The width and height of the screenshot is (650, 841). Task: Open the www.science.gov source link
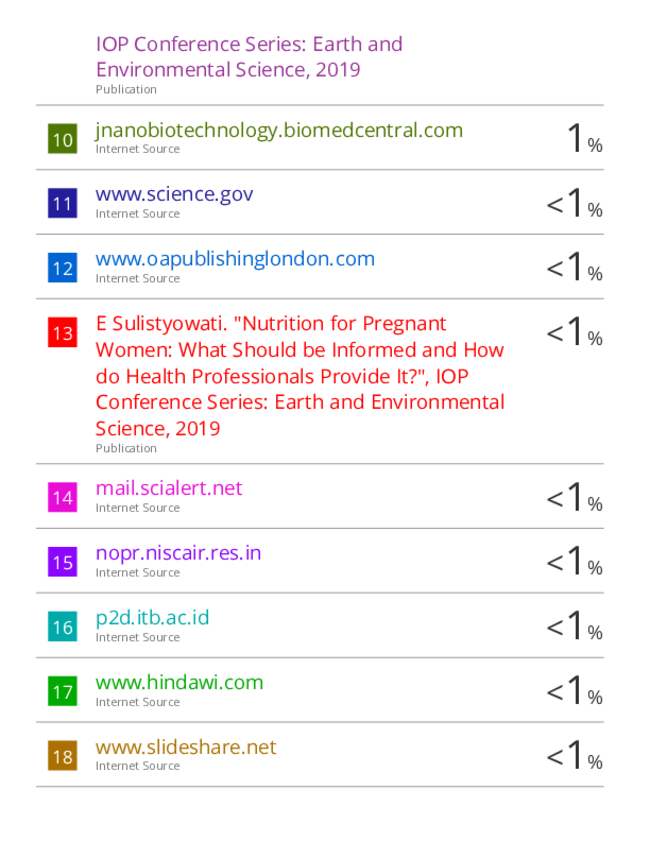174,194
